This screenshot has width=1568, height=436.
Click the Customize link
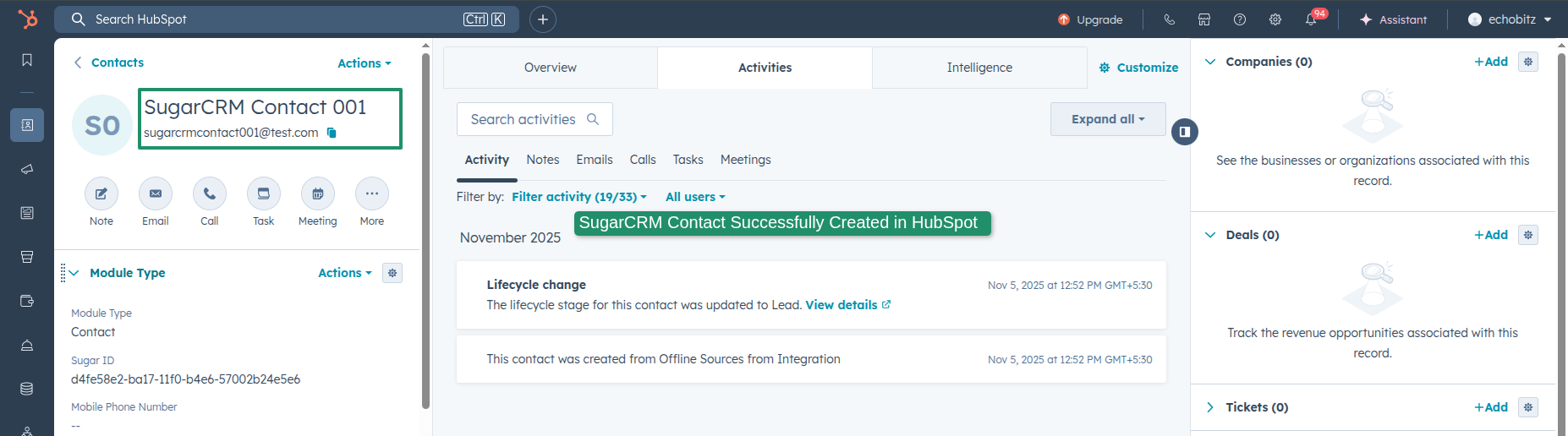pos(1138,68)
